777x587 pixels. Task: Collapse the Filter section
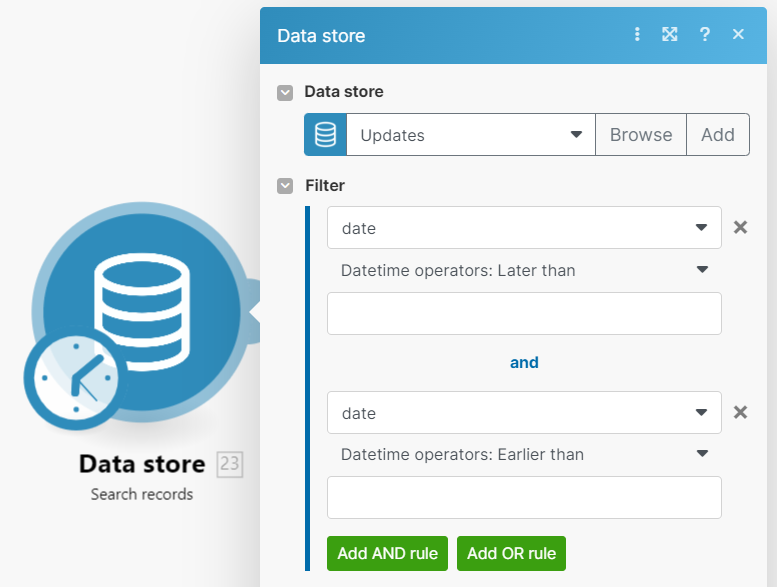286,186
